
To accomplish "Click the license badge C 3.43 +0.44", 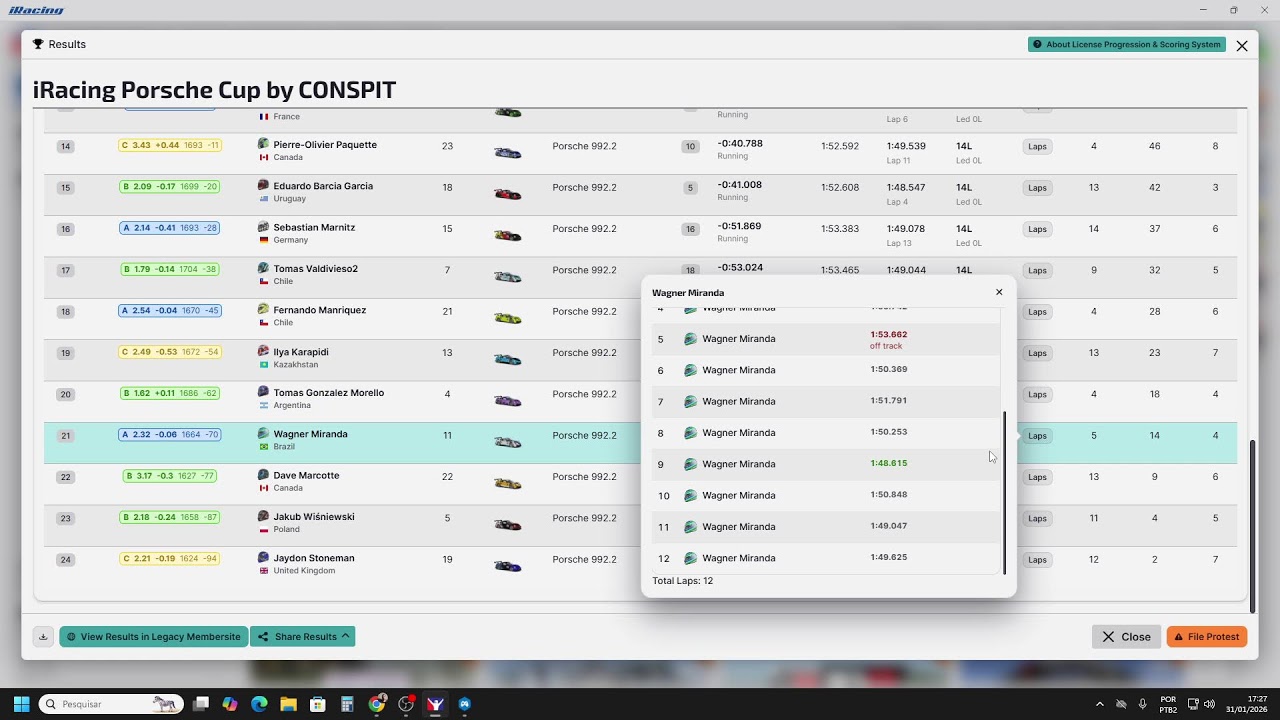I will (x=170, y=145).
